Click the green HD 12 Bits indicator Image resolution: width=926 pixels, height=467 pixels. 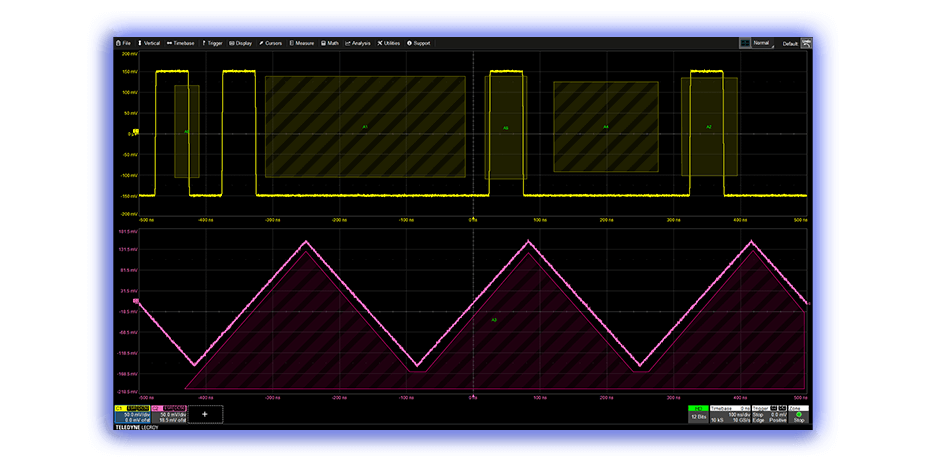click(x=698, y=413)
